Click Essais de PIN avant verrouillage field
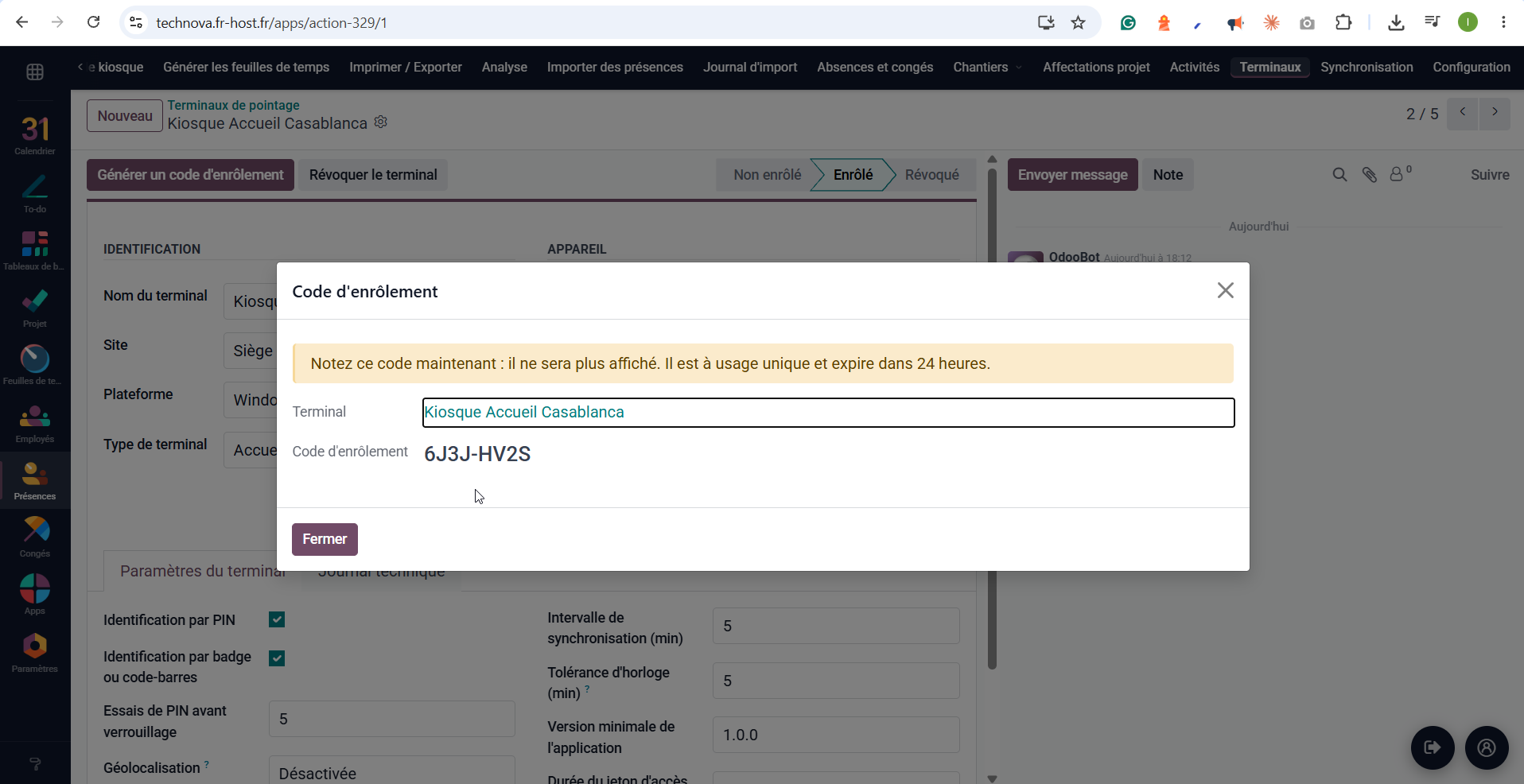1524x784 pixels. 391,719
